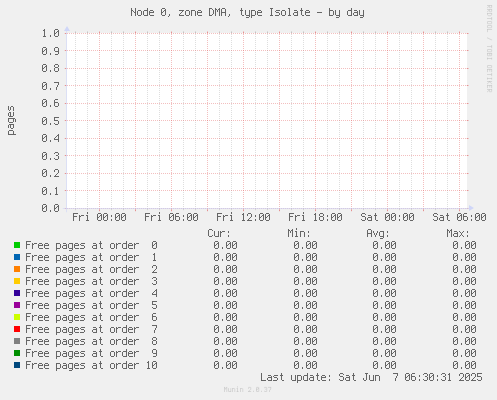
Task: Select the 'Free pages at order 10' label
Action: click(91, 366)
